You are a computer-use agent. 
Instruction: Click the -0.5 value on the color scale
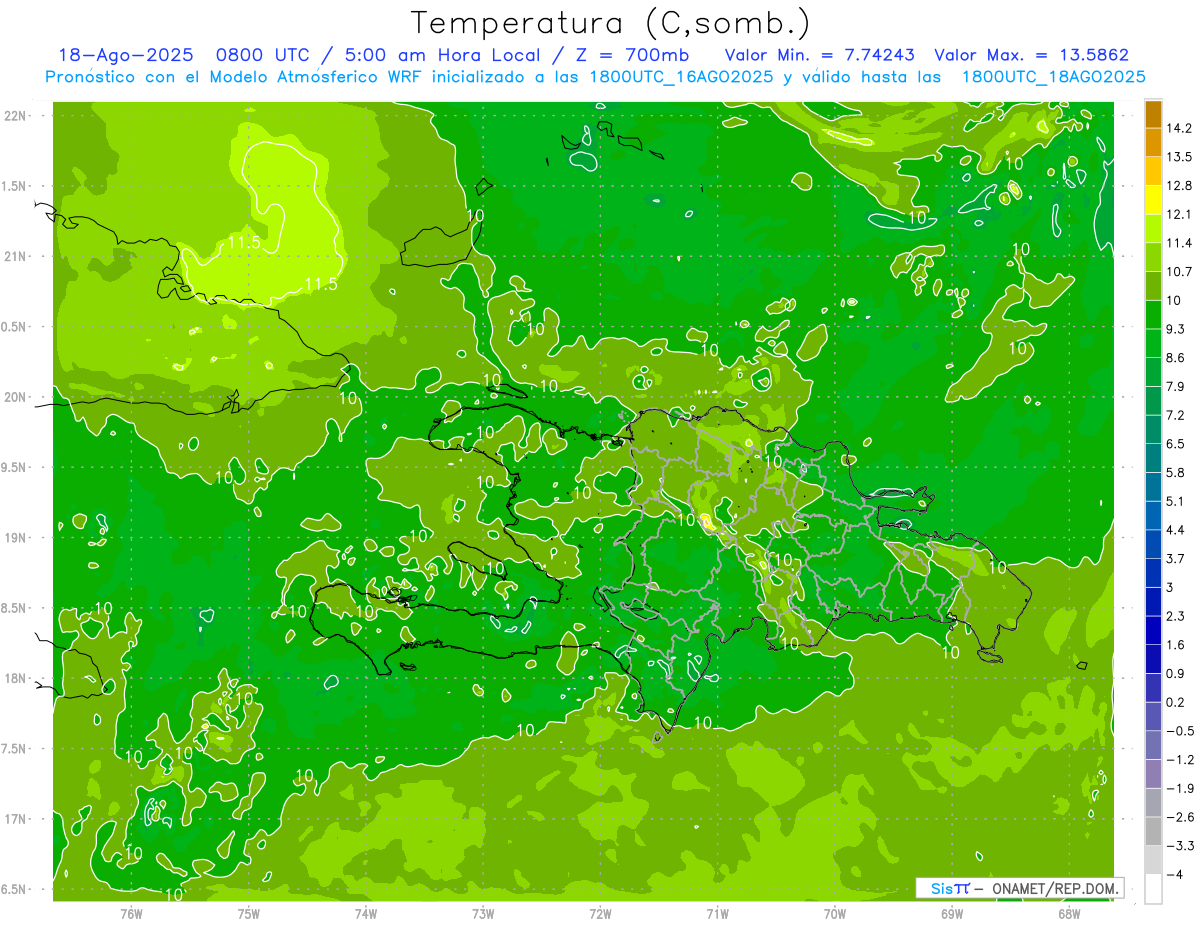point(1180,731)
